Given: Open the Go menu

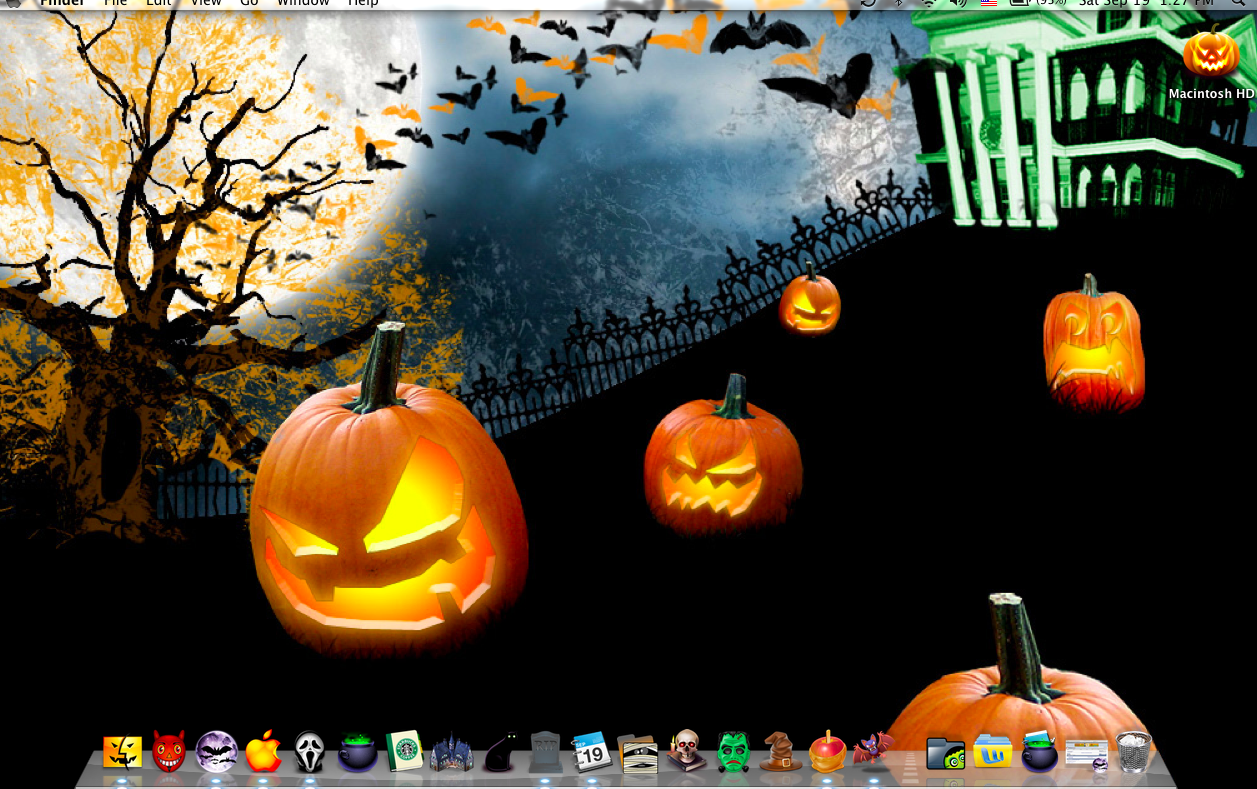Looking at the screenshot, I should point(249,3).
